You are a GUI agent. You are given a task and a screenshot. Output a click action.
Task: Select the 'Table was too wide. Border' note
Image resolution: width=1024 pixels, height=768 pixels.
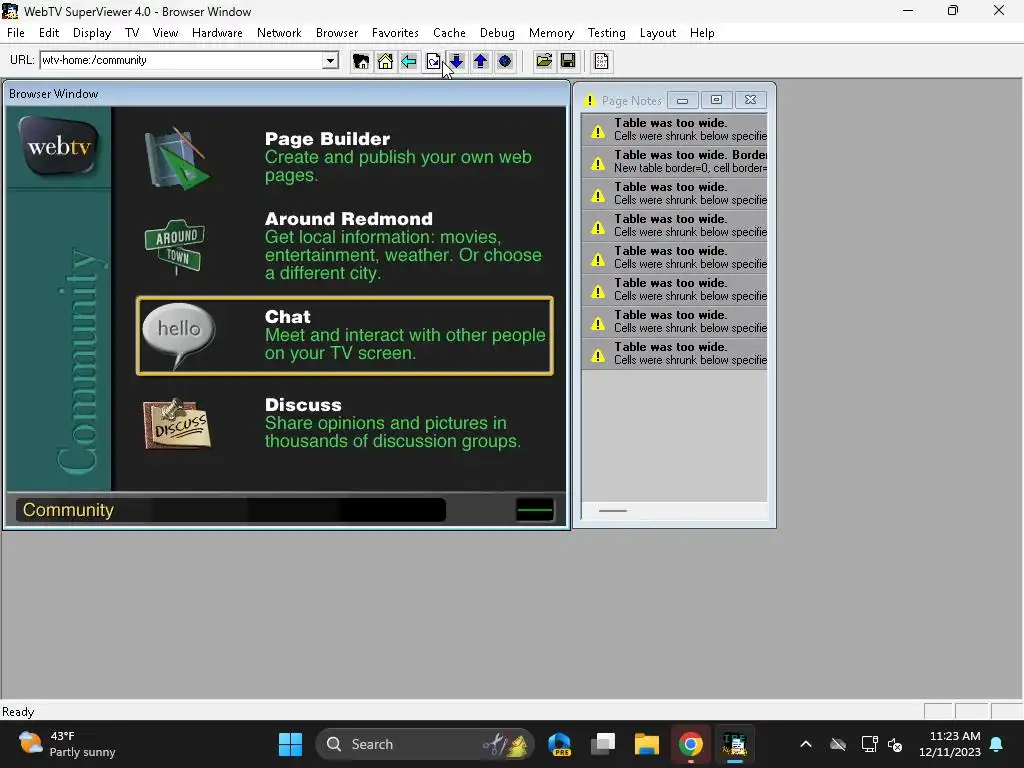[674, 161]
